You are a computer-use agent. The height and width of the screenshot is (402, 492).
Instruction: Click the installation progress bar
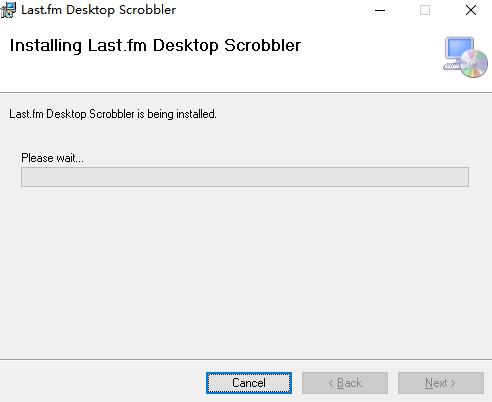coord(245,177)
